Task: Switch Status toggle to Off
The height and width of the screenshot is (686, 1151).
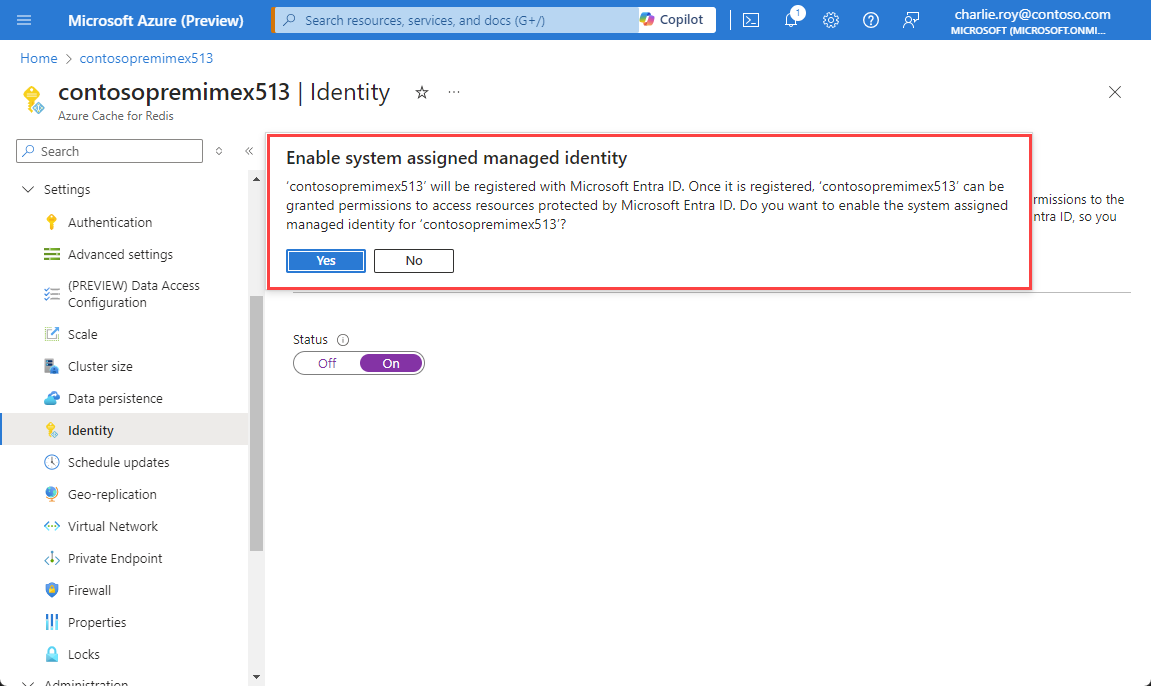Action: pyautogui.click(x=327, y=363)
